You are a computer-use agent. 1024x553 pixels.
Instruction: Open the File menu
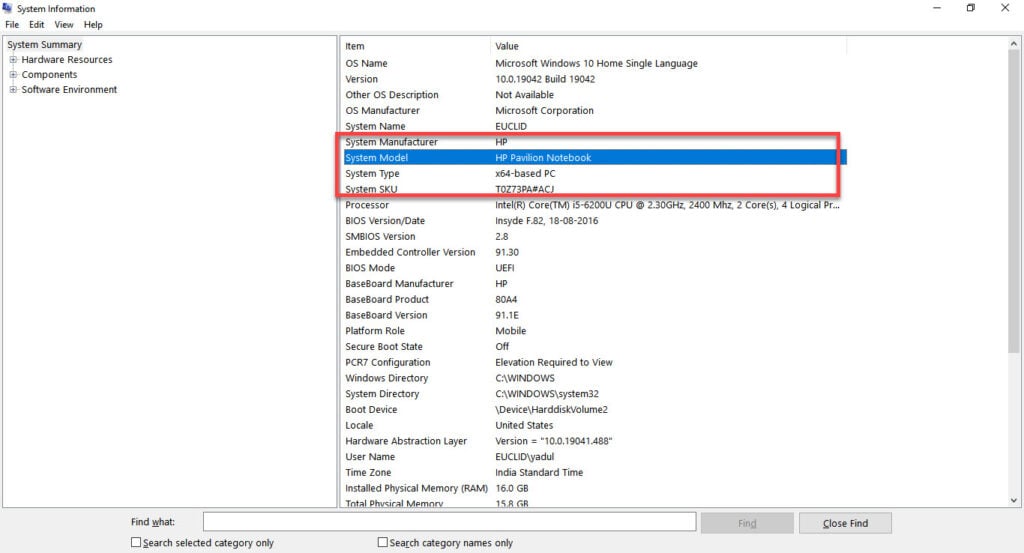(12, 25)
